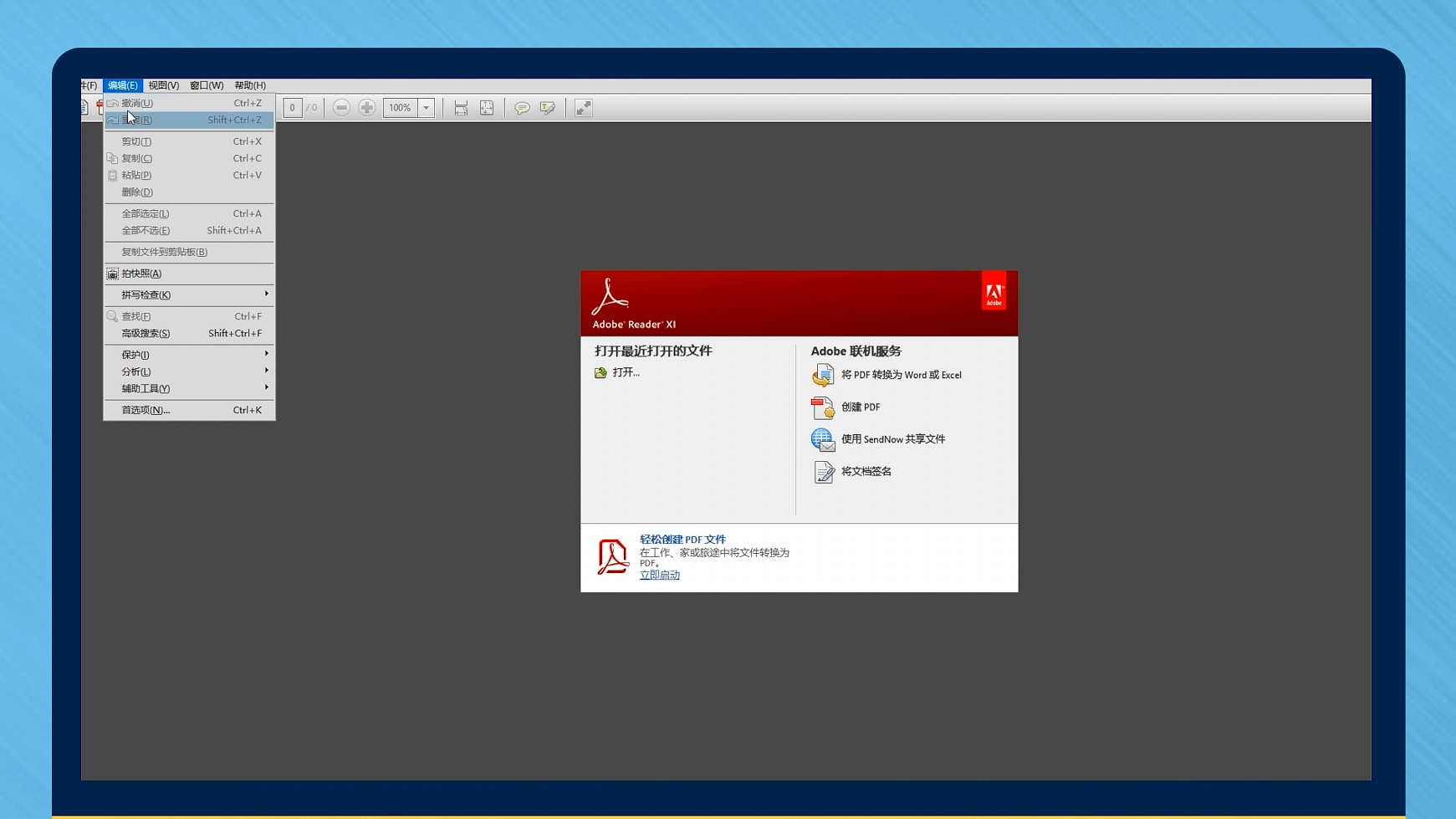Image resolution: width=1456 pixels, height=819 pixels.
Task: Click the 立即启动 link
Action: coord(660,576)
